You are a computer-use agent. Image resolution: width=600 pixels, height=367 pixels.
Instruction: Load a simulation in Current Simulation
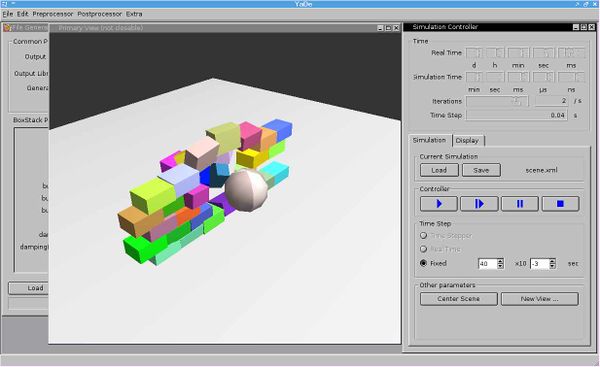(x=439, y=170)
